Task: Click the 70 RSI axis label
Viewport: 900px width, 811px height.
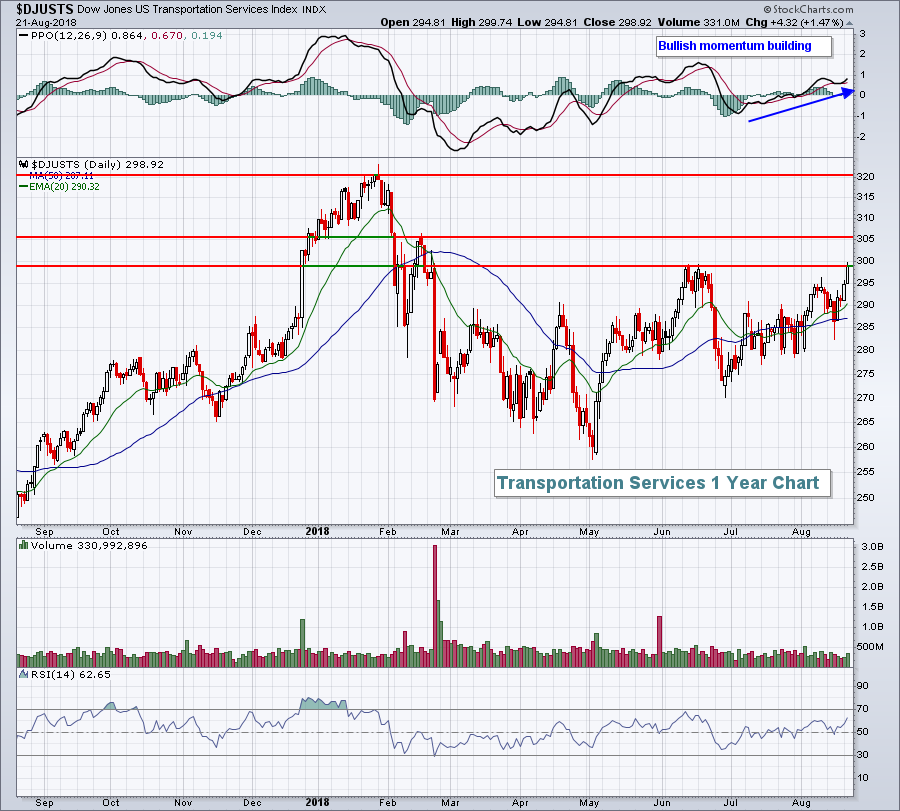Action: 862,709
